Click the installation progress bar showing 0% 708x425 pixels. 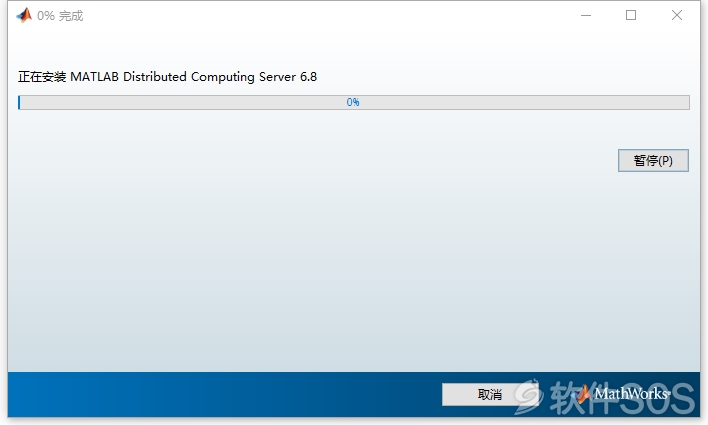[354, 102]
